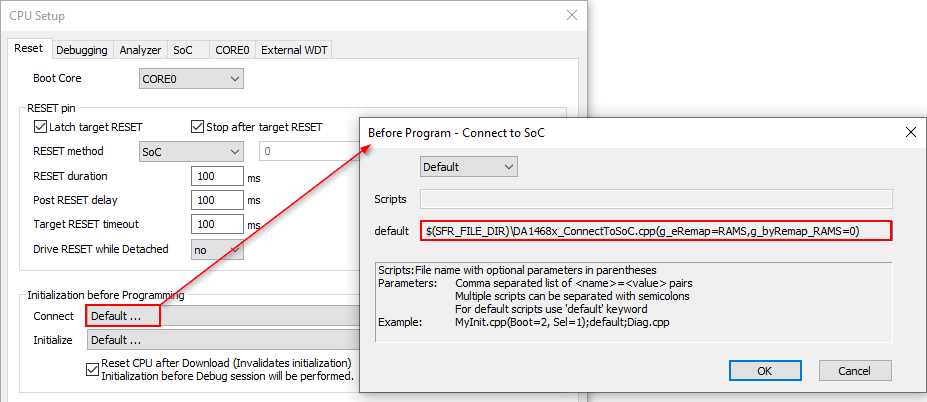
Task: Switch to the Debugging tab
Action: point(81,50)
